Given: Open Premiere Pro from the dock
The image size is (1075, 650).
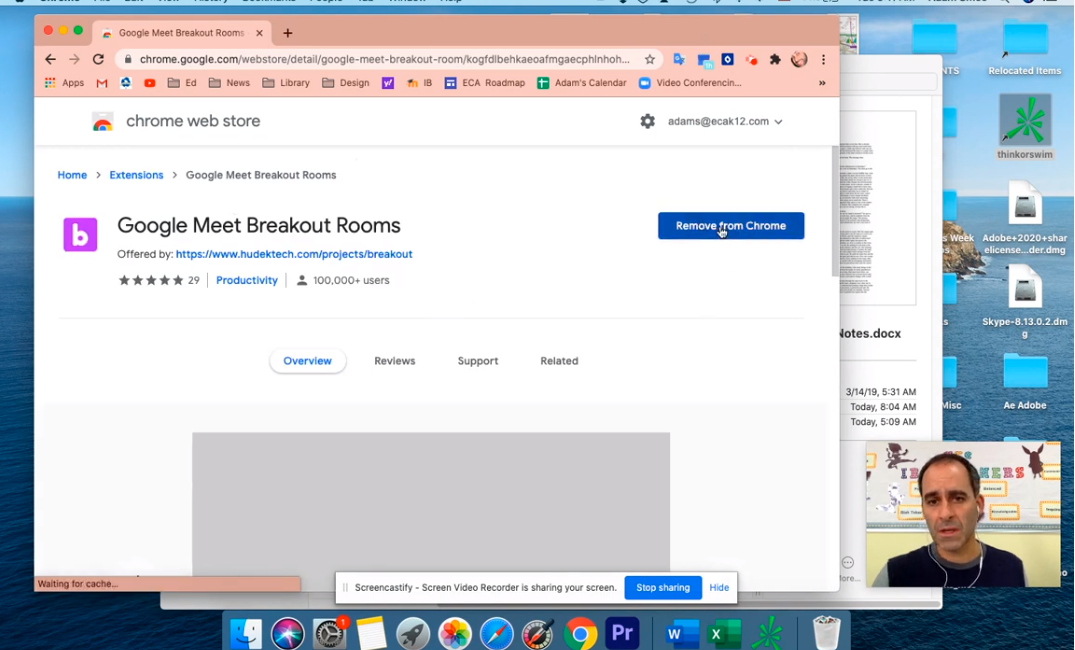Looking at the screenshot, I should [622, 632].
